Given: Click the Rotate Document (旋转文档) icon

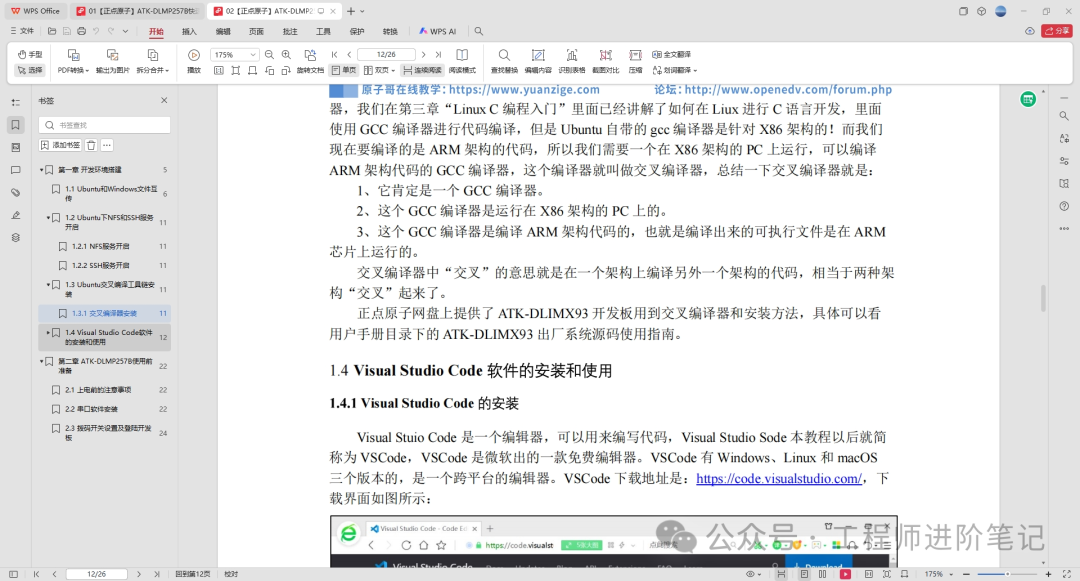Looking at the screenshot, I should click(311, 61).
